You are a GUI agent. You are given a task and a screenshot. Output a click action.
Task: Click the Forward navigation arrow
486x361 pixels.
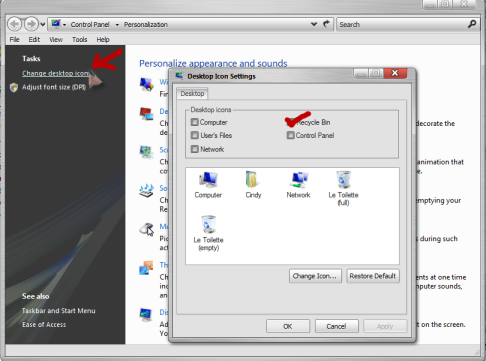(31, 24)
